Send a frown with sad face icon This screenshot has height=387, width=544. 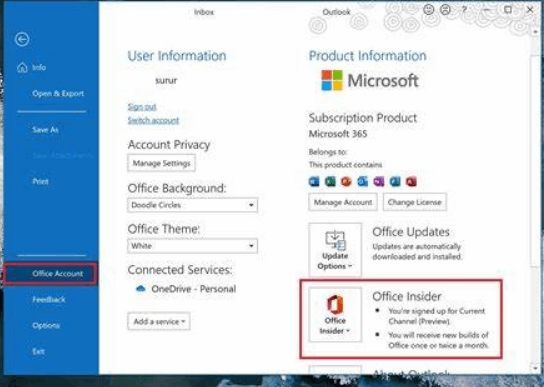point(445,9)
